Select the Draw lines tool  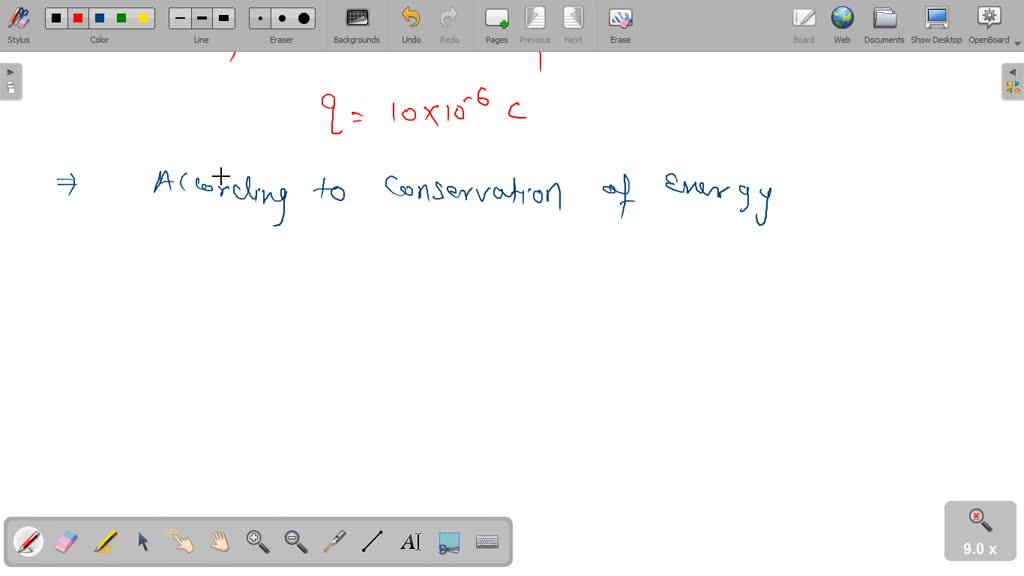(x=371, y=541)
